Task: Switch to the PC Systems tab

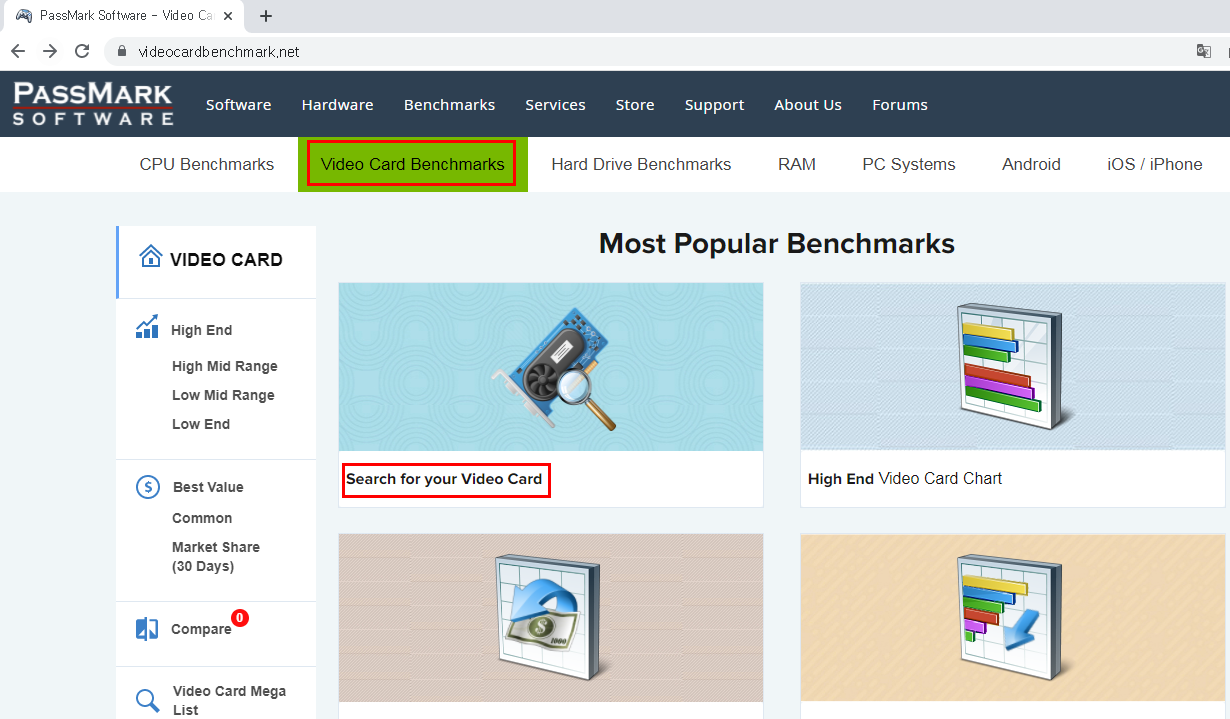Action: [x=909, y=164]
